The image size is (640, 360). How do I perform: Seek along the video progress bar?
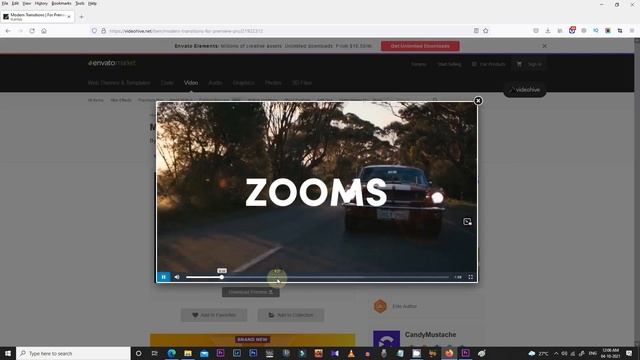[x=318, y=277]
